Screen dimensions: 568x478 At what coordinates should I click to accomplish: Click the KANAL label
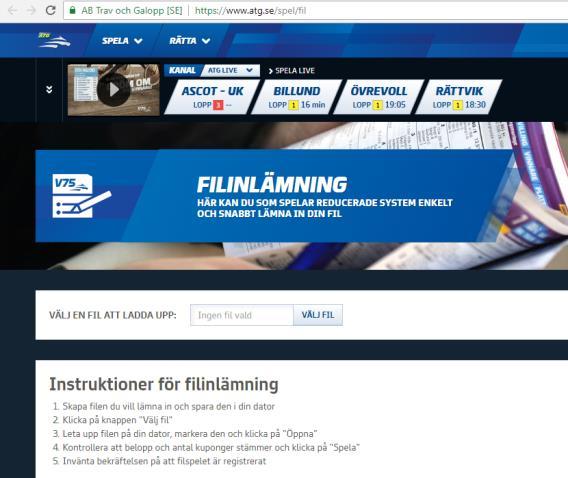point(182,70)
